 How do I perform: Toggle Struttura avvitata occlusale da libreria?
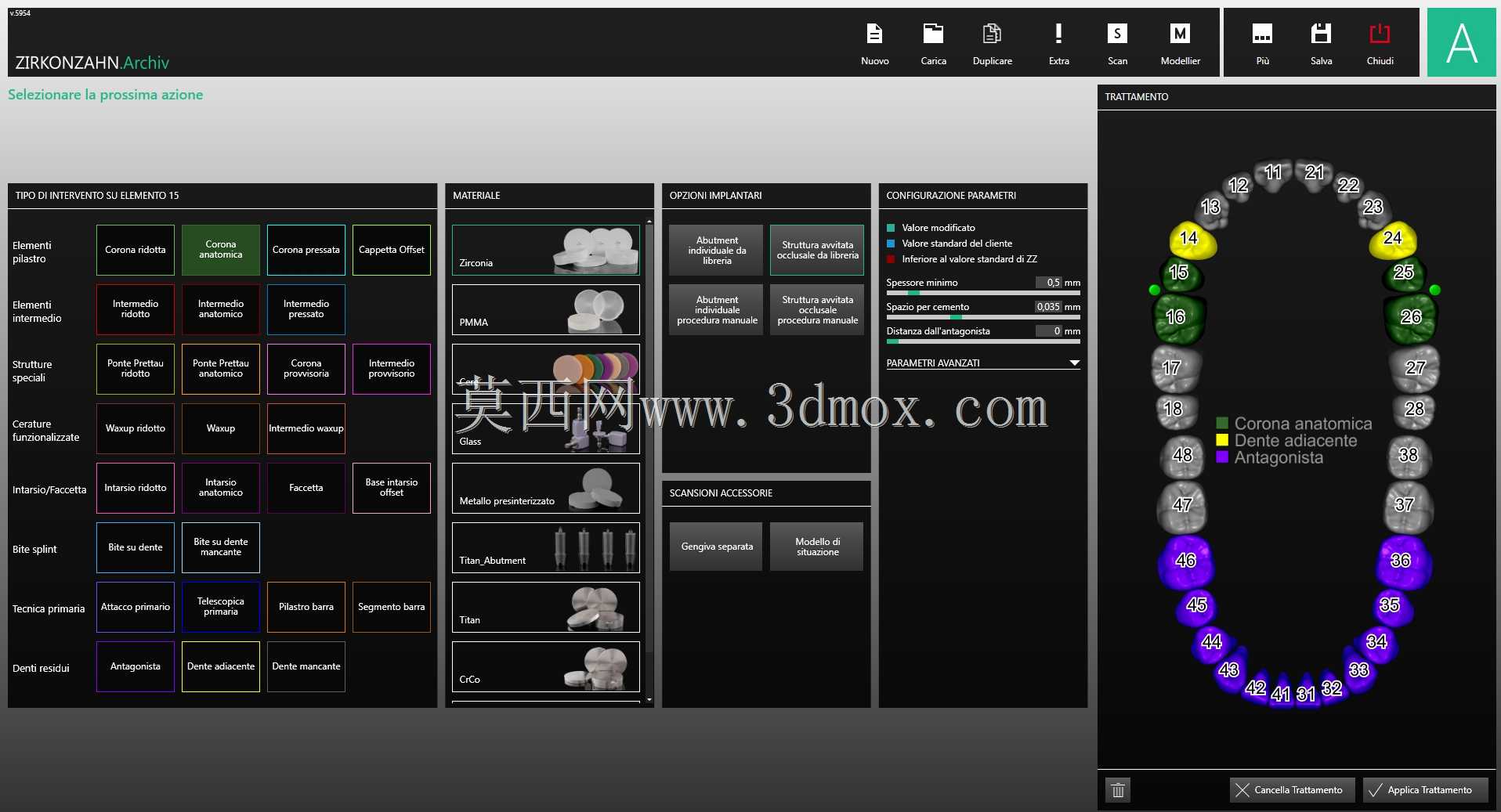click(x=817, y=250)
